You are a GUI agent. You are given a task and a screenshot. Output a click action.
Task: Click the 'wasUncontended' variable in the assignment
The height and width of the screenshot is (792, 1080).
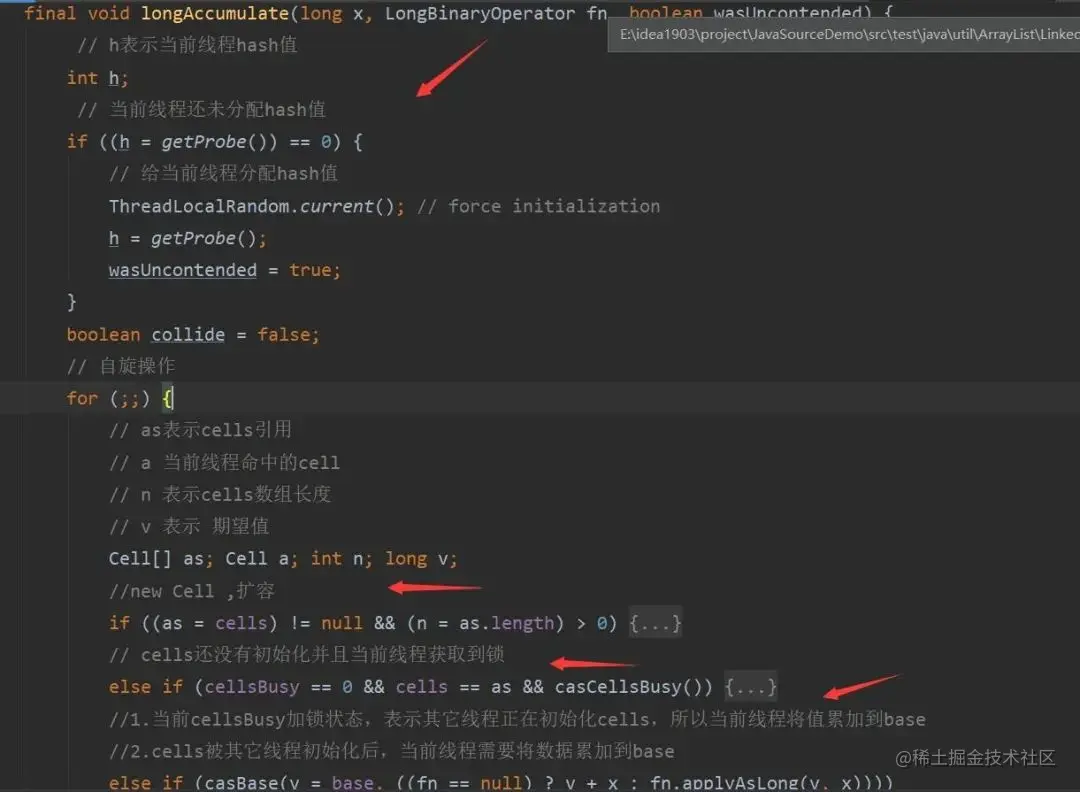(183, 270)
